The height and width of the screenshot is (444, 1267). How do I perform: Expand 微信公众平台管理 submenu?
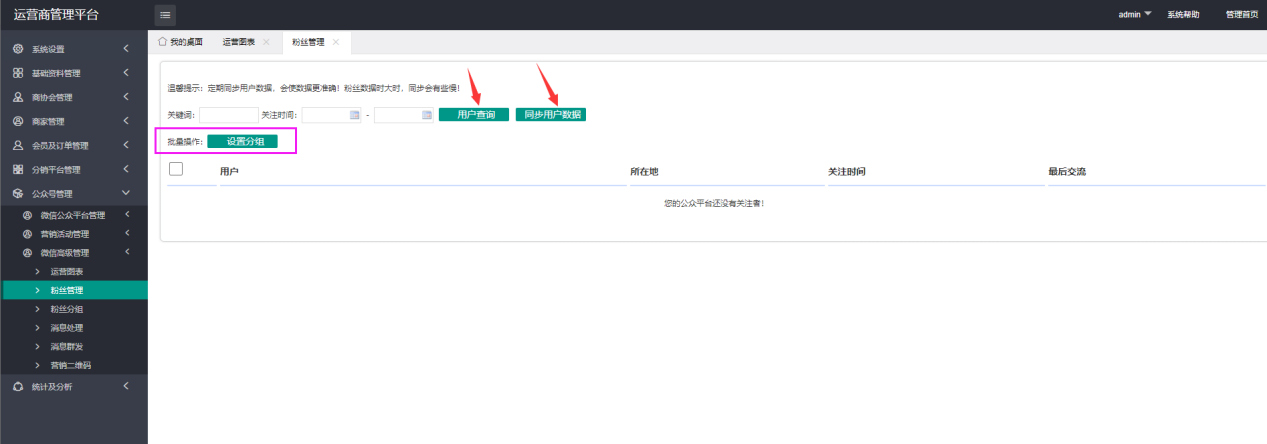[x=127, y=215]
